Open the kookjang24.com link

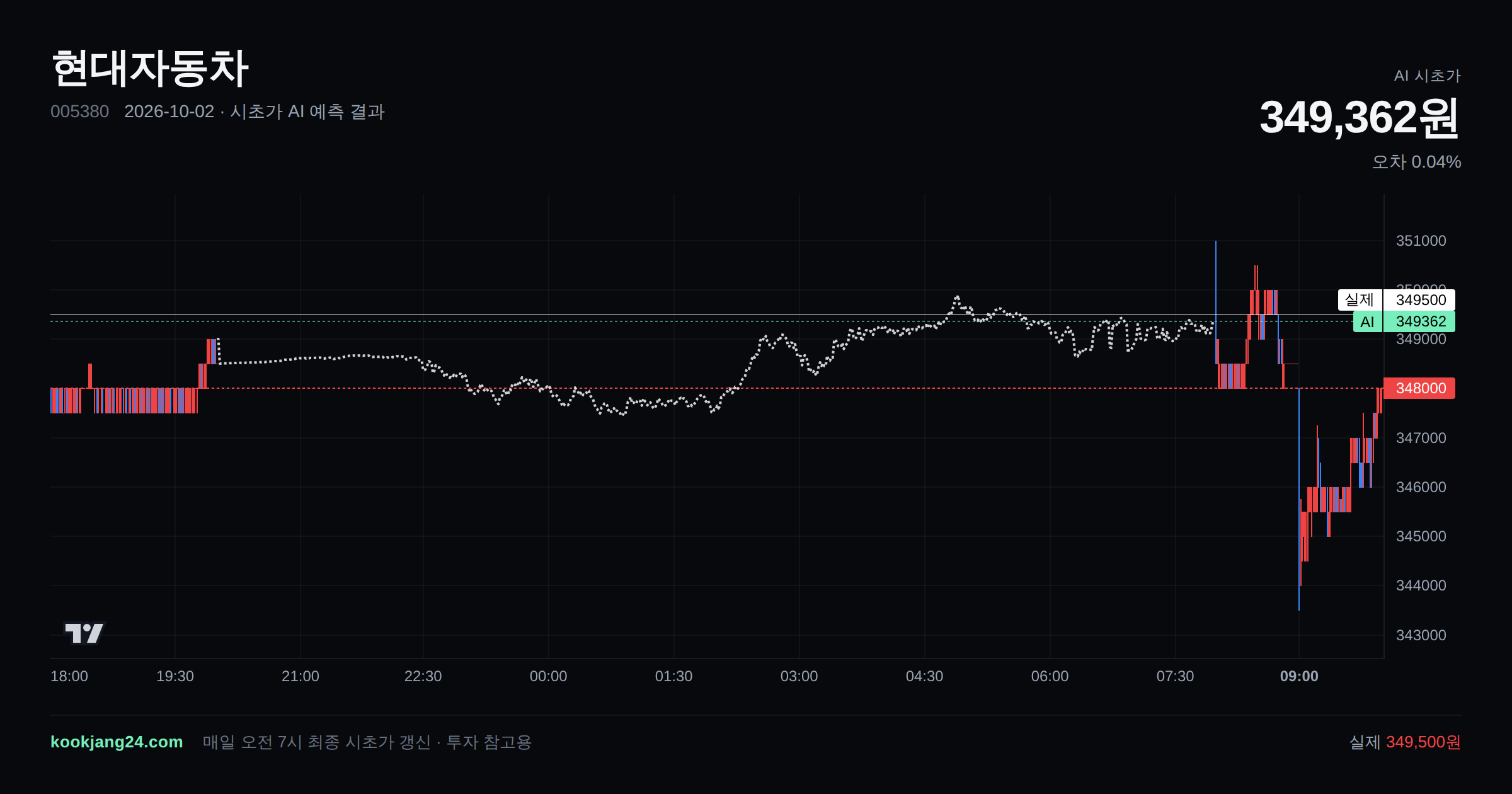coord(117,742)
